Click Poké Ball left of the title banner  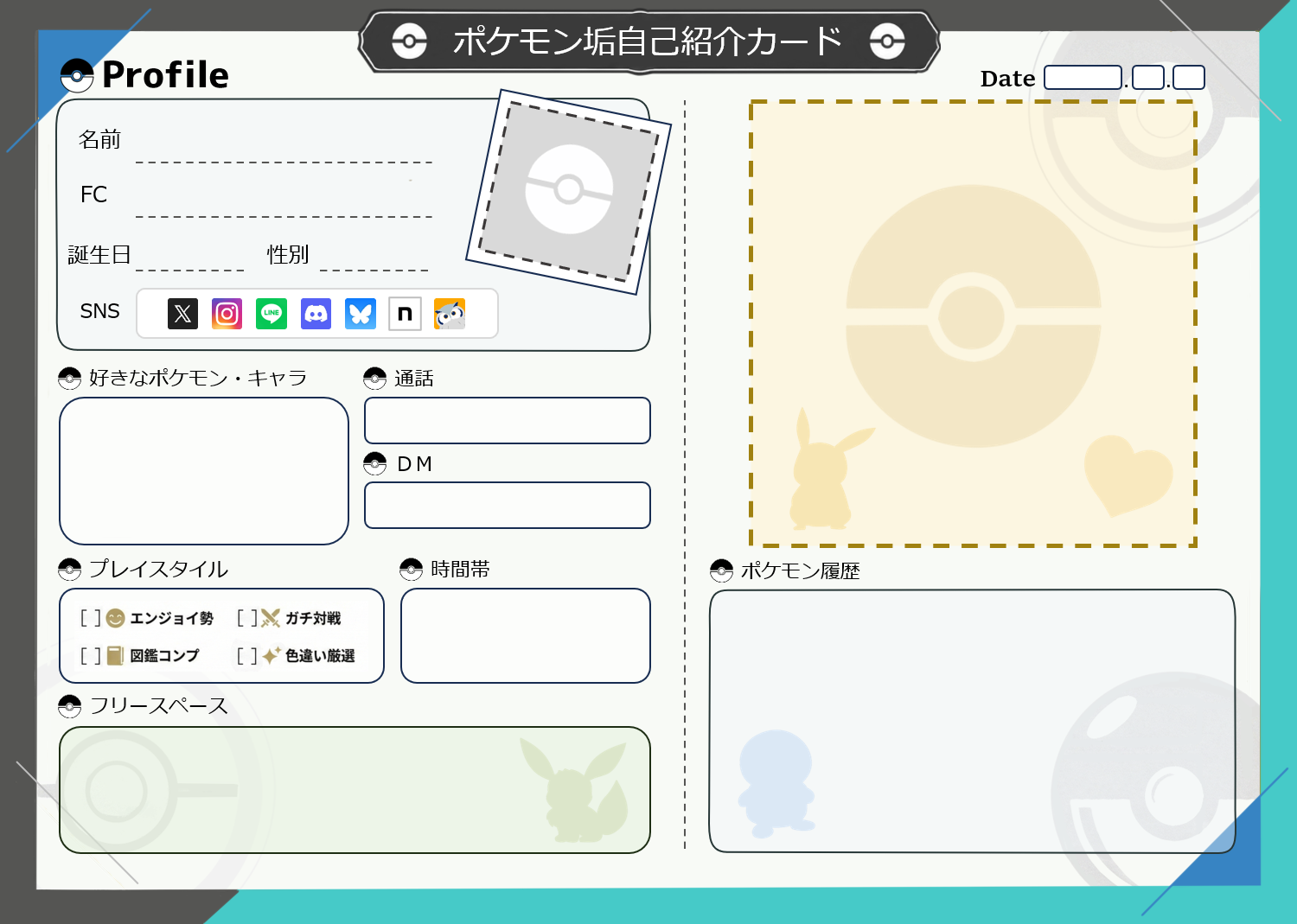409,41
